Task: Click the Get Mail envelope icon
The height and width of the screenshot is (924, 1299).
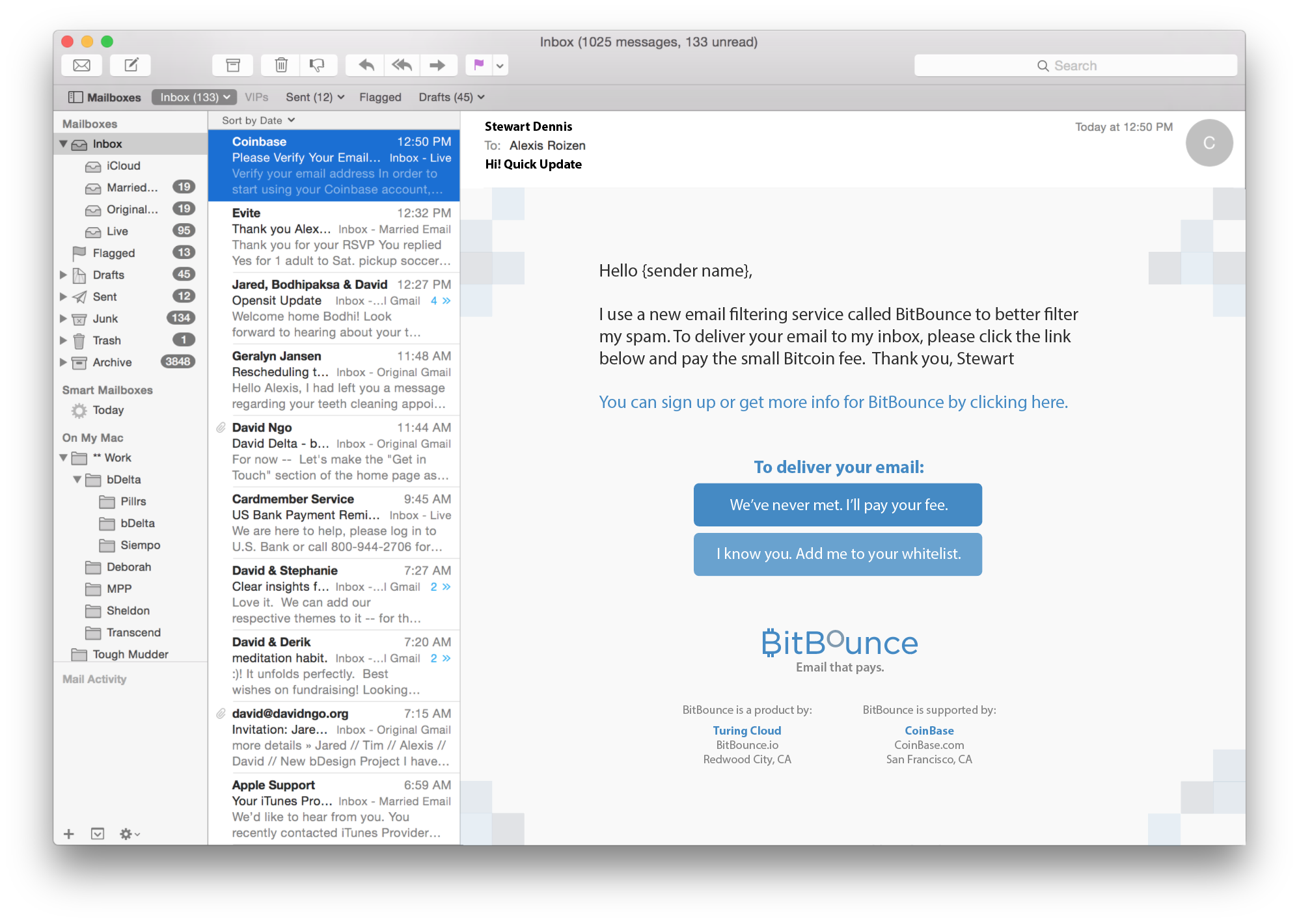Action: coord(82,65)
